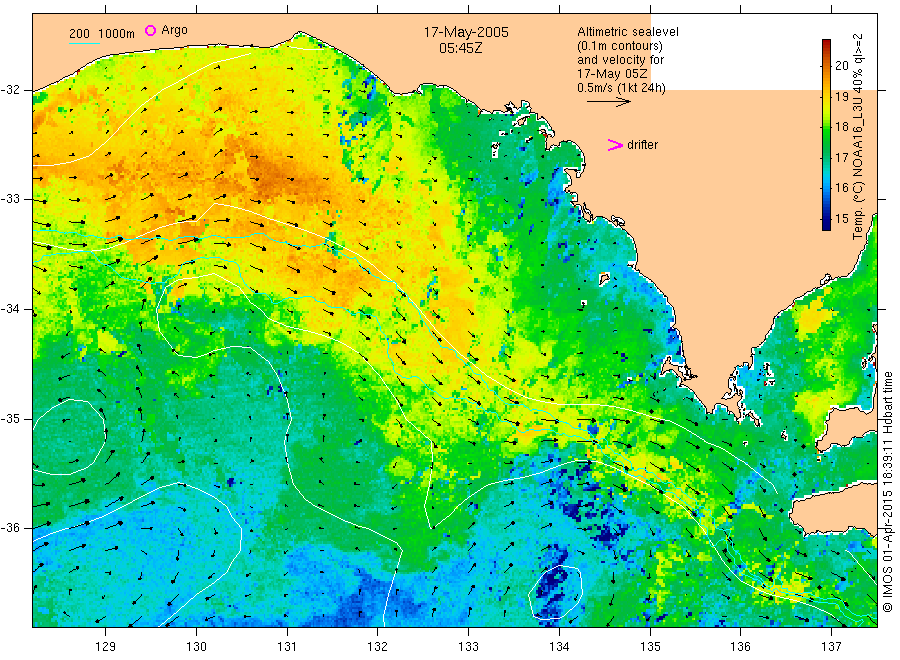Click the color bar value 17
900x660 pixels.
[841, 157]
